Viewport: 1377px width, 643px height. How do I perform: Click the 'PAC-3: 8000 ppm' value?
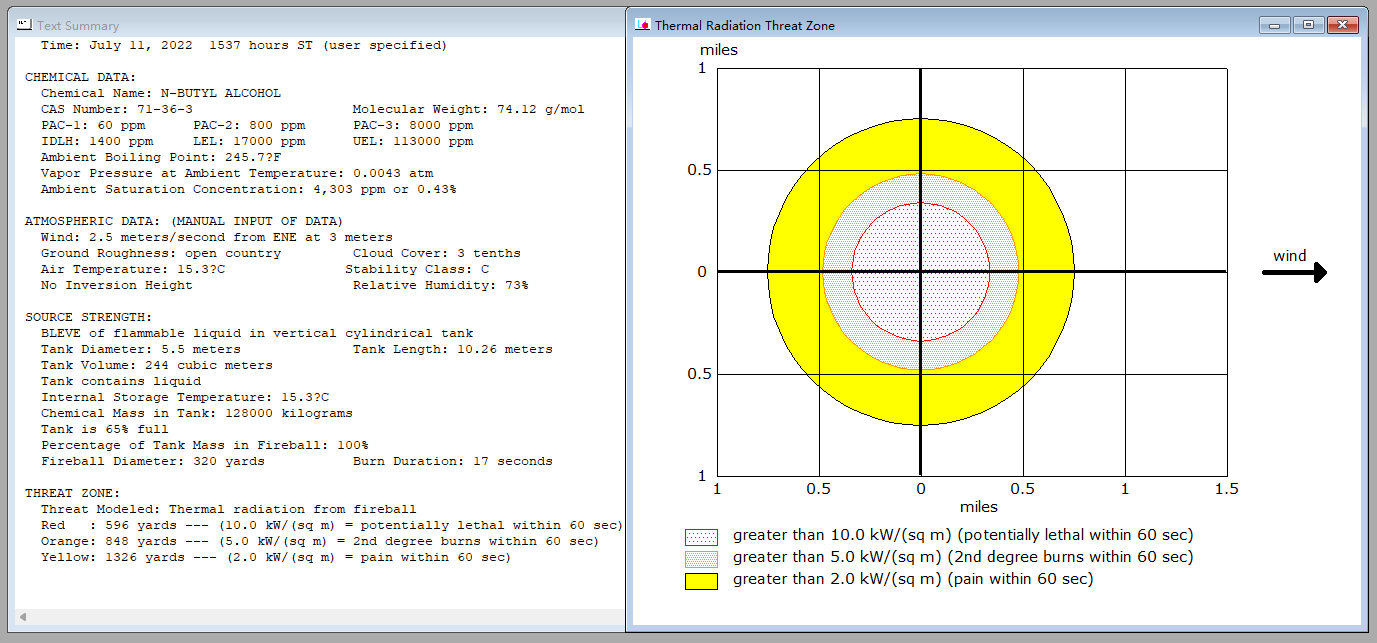click(x=413, y=125)
